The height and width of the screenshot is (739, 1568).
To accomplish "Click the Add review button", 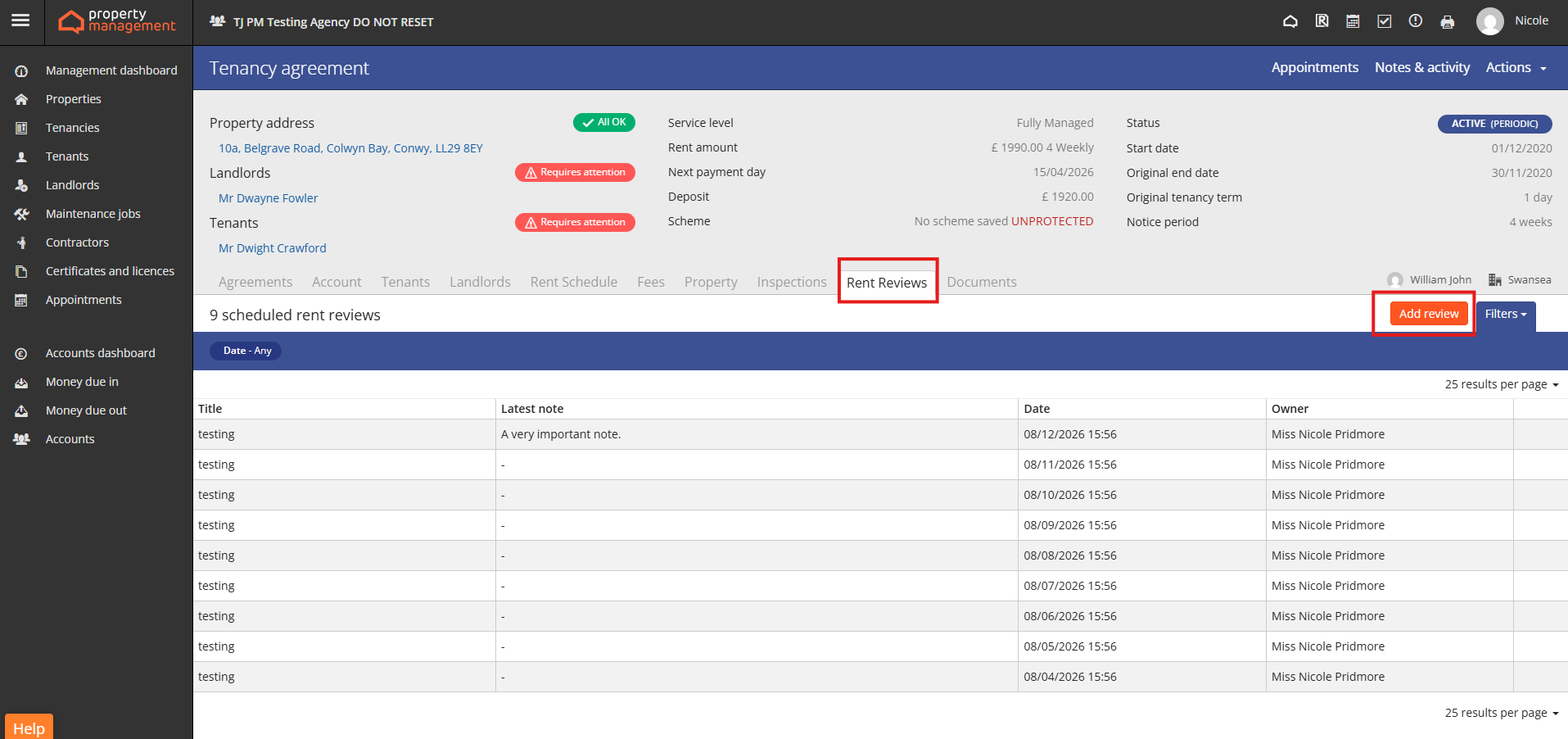I will 1428,314.
